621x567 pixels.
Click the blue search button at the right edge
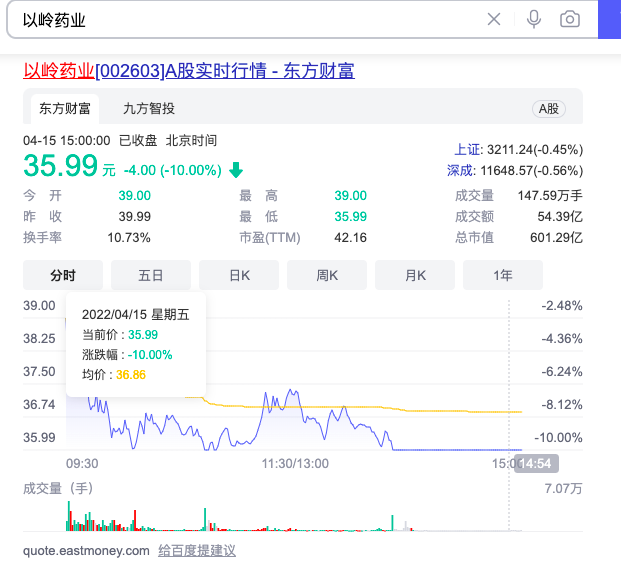(x=610, y=19)
